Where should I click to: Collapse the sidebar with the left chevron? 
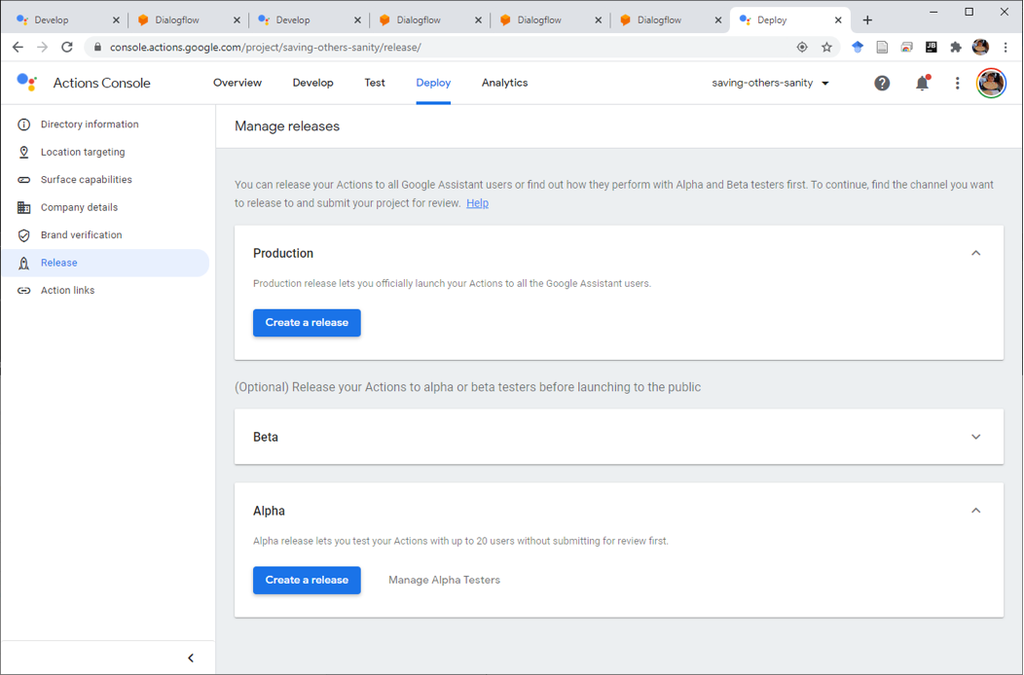pos(191,657)
